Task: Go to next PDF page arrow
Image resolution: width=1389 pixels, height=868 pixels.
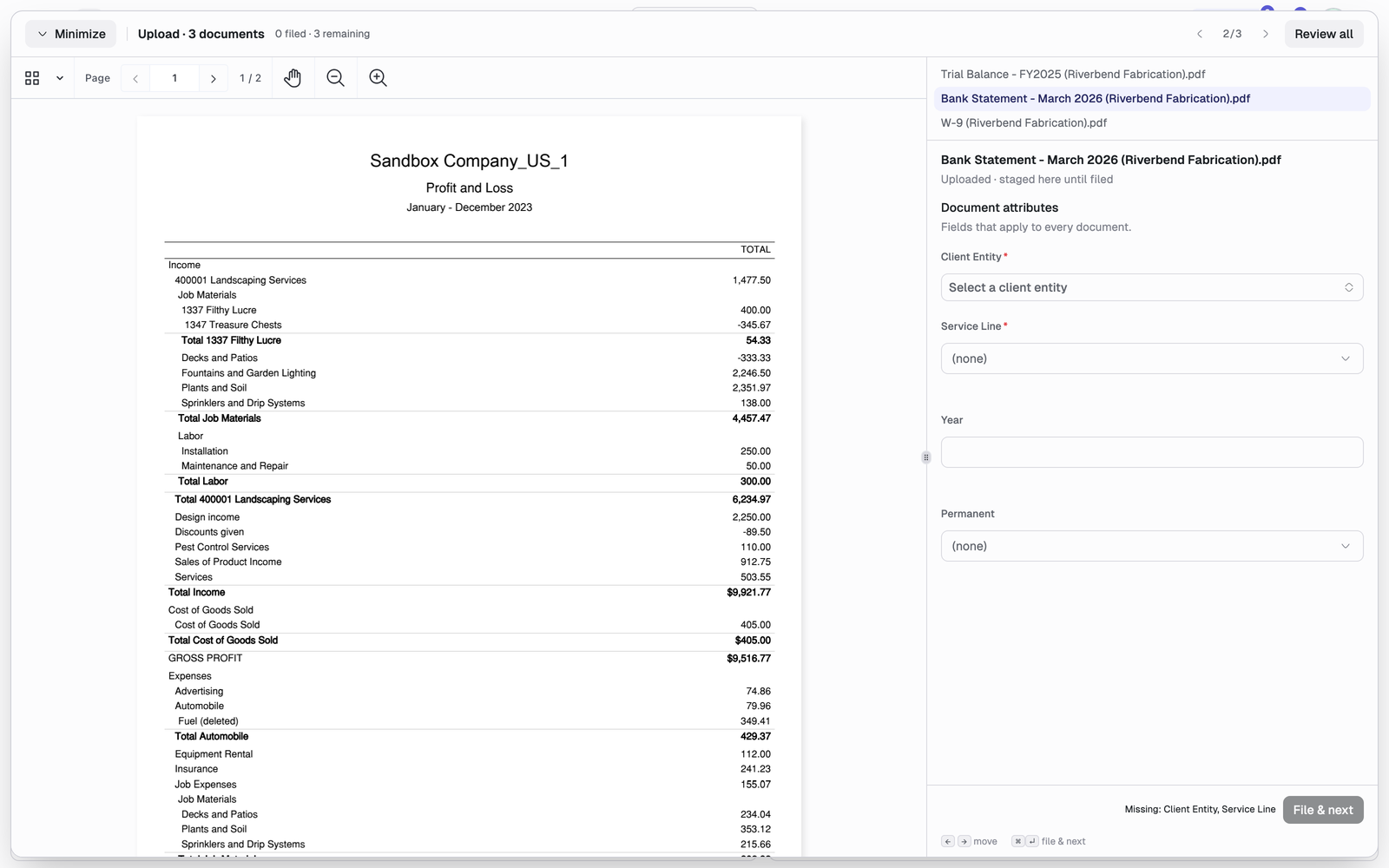Action: pos(214,78)
